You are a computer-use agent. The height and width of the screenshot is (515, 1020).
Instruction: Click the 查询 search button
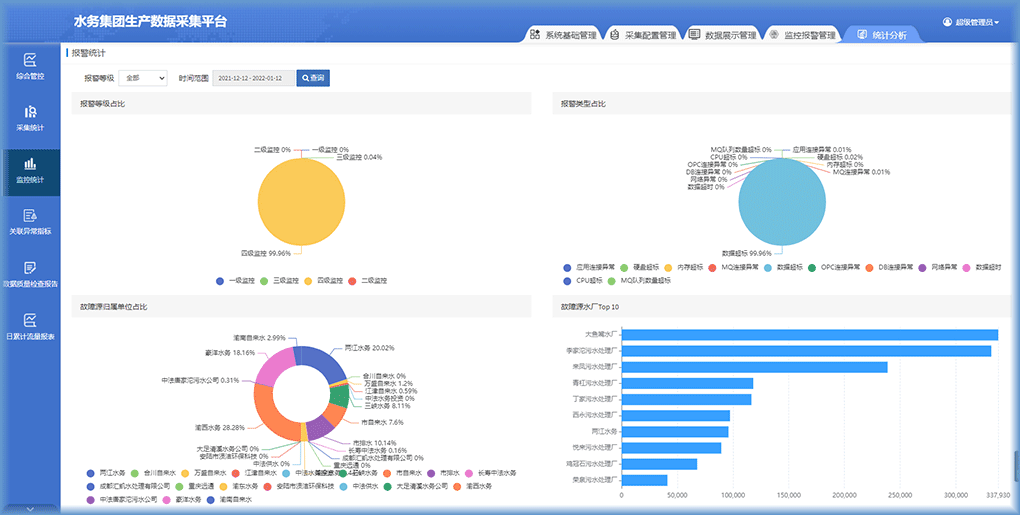(x=312, y=78)
